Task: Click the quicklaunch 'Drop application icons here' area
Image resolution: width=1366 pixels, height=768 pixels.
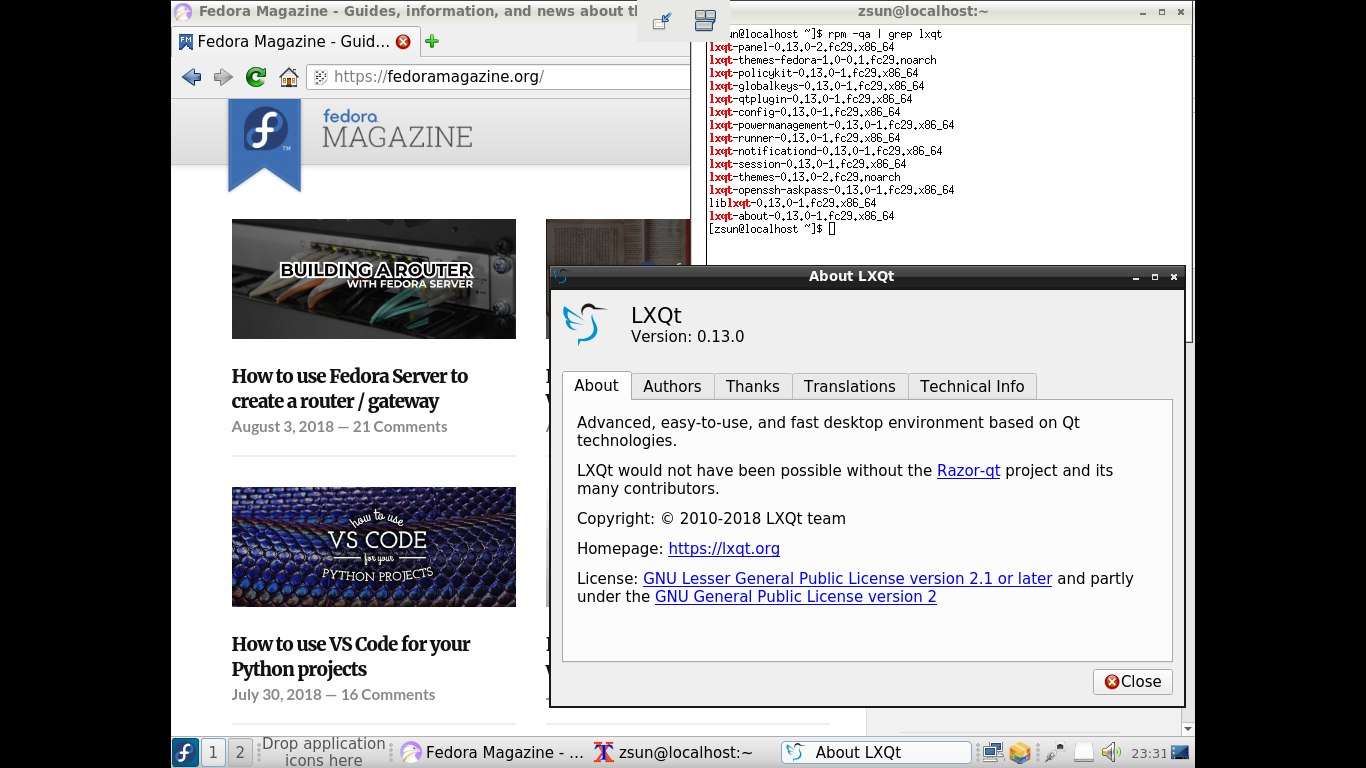Action: 323,752
